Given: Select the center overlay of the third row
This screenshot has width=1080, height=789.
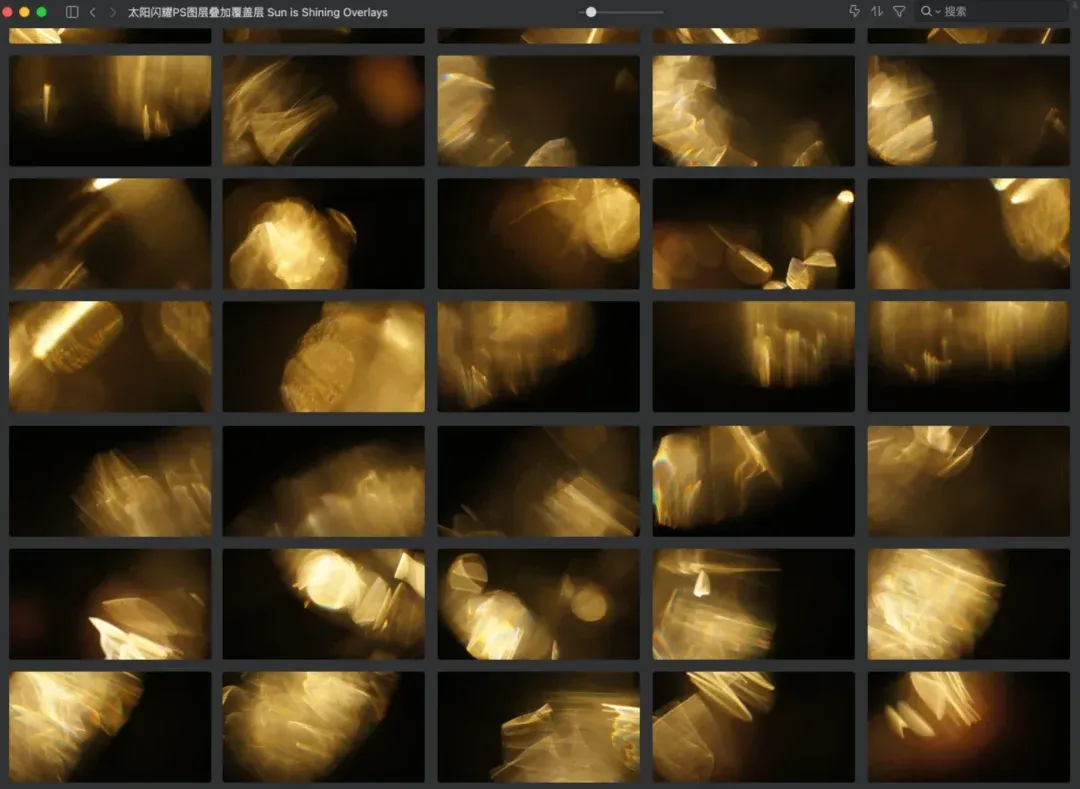Looking at the screenshot, I should pyautogui.click(x=539, y=357).
